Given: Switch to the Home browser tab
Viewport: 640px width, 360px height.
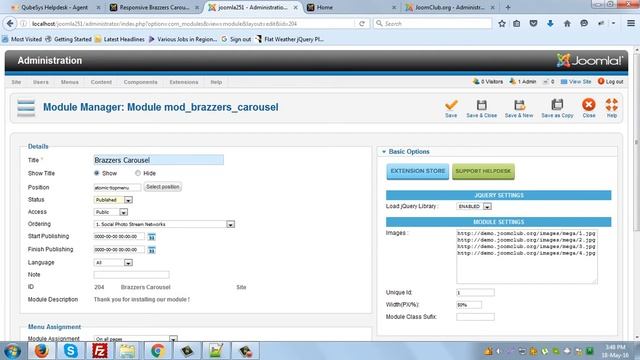Looking at the screenshot, I should click(351, 7).
